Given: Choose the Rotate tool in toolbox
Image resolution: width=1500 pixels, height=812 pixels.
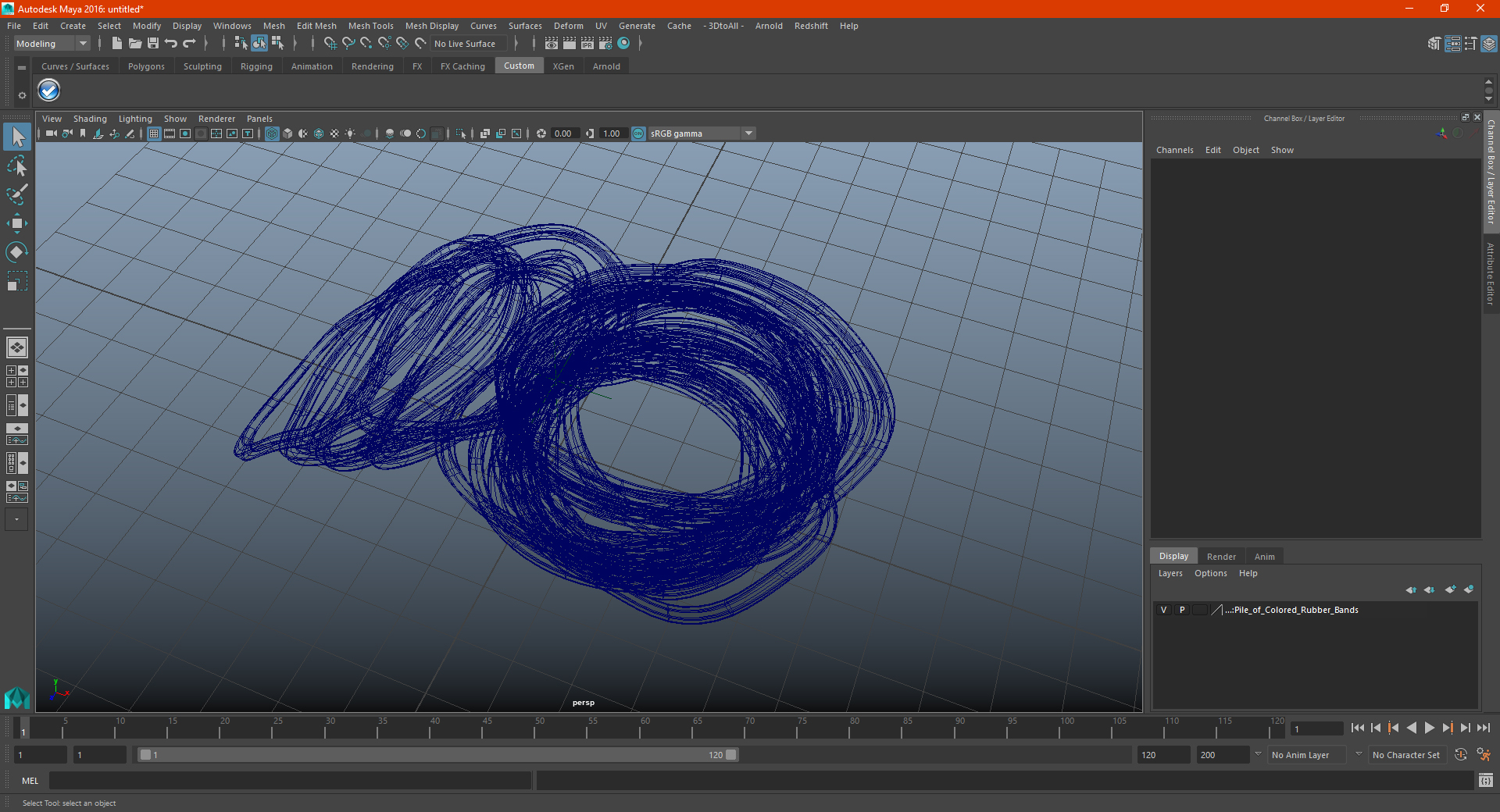Looking at the screenshot, I should 17,251.
